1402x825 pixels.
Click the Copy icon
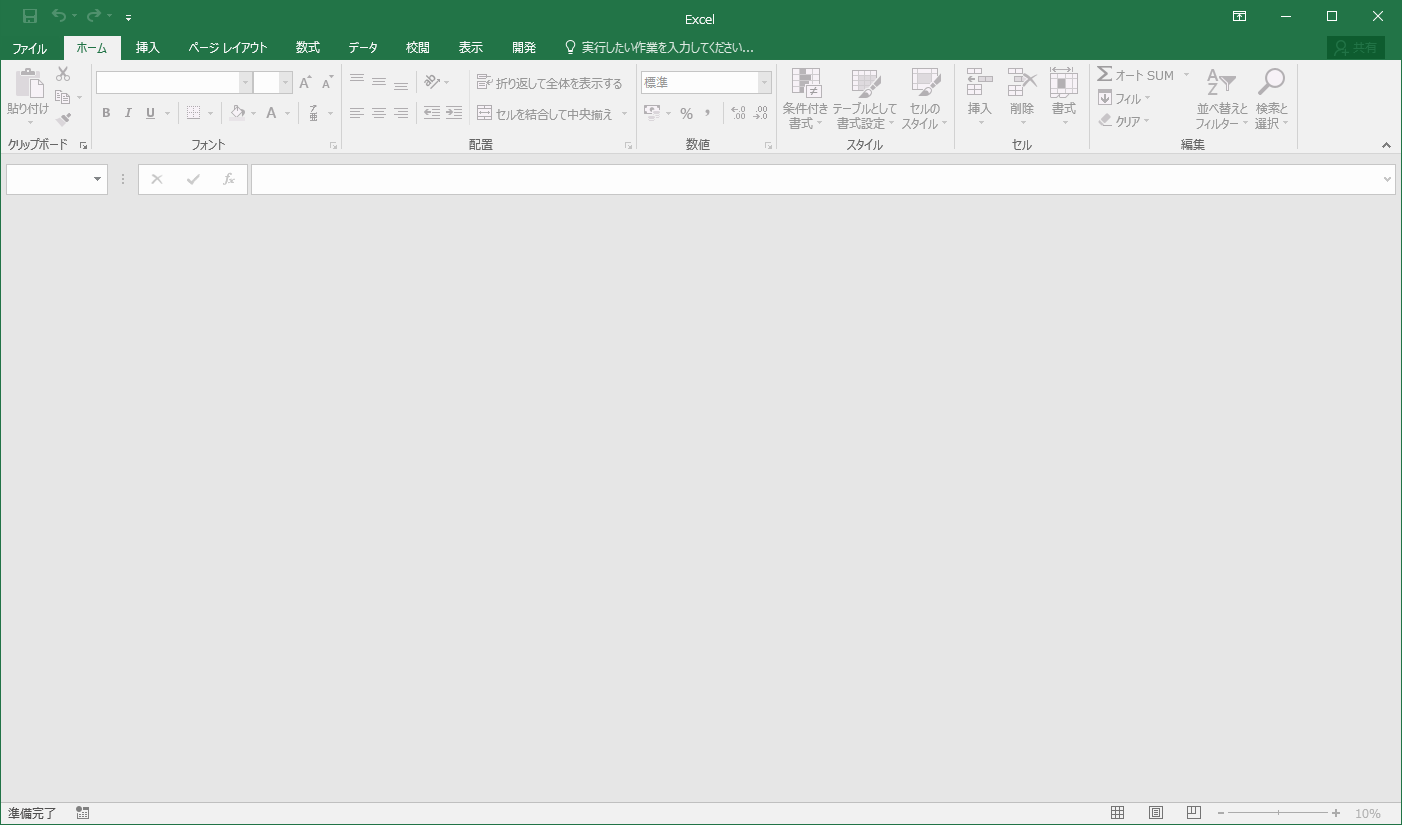coord(63,97)
